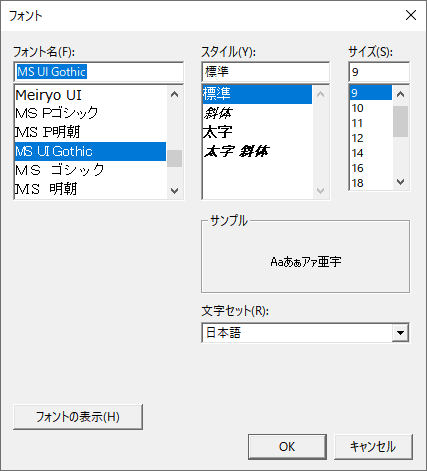The height and width of the screenshot is (471, 427).
Task: Select size 10 in the size list
Action: point(371,108)
